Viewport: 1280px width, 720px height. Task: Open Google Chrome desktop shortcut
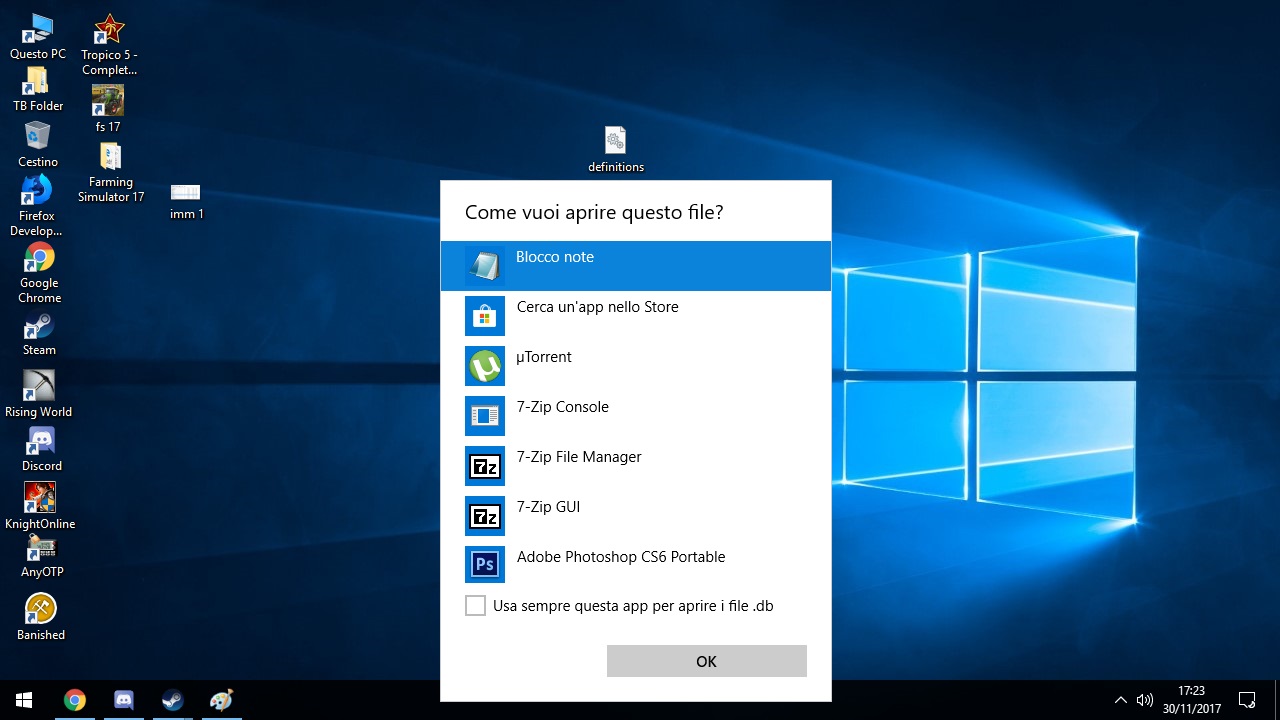click(x=40, y=272)
